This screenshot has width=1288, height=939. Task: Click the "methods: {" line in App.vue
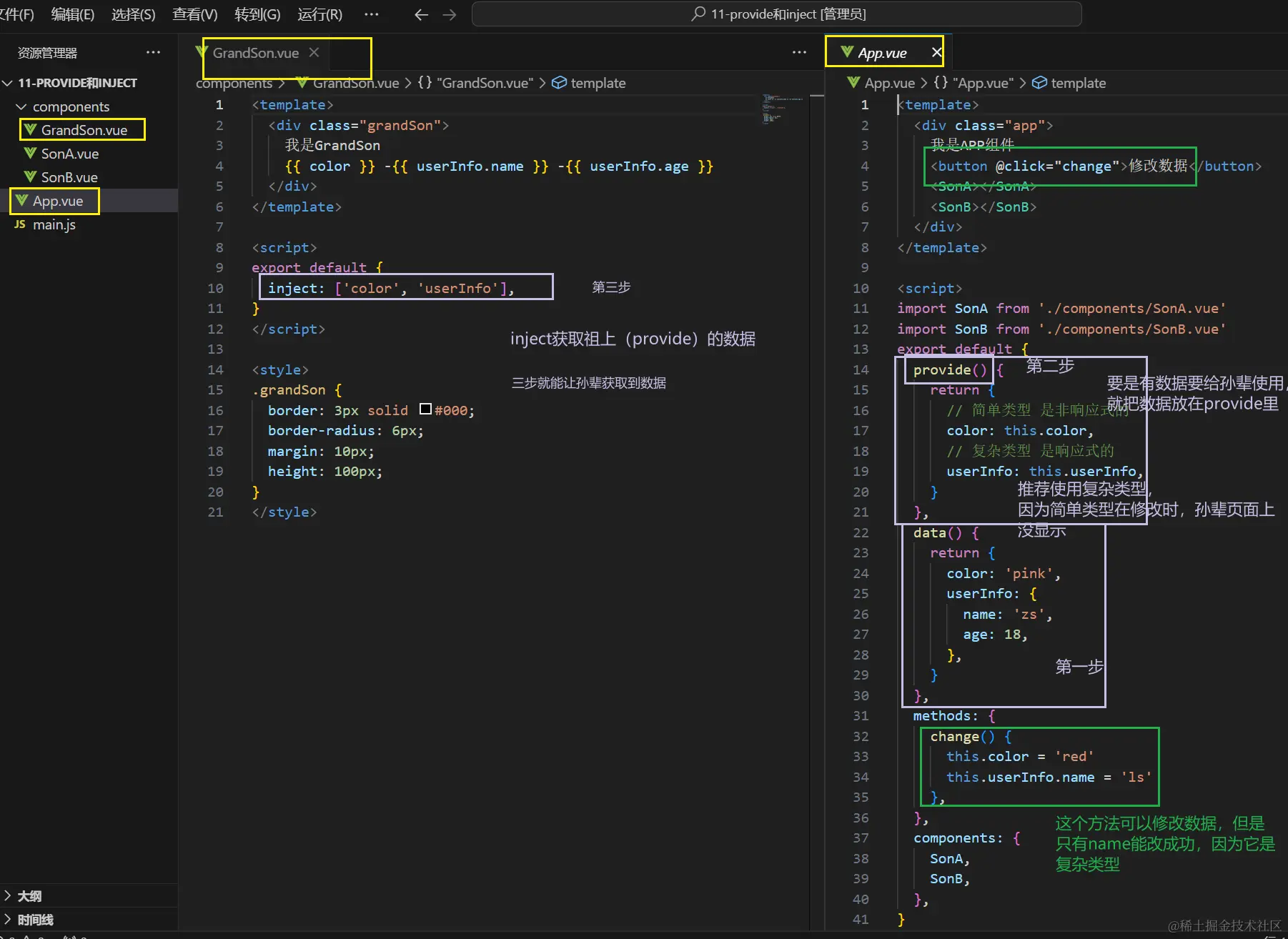click(954, 716)
